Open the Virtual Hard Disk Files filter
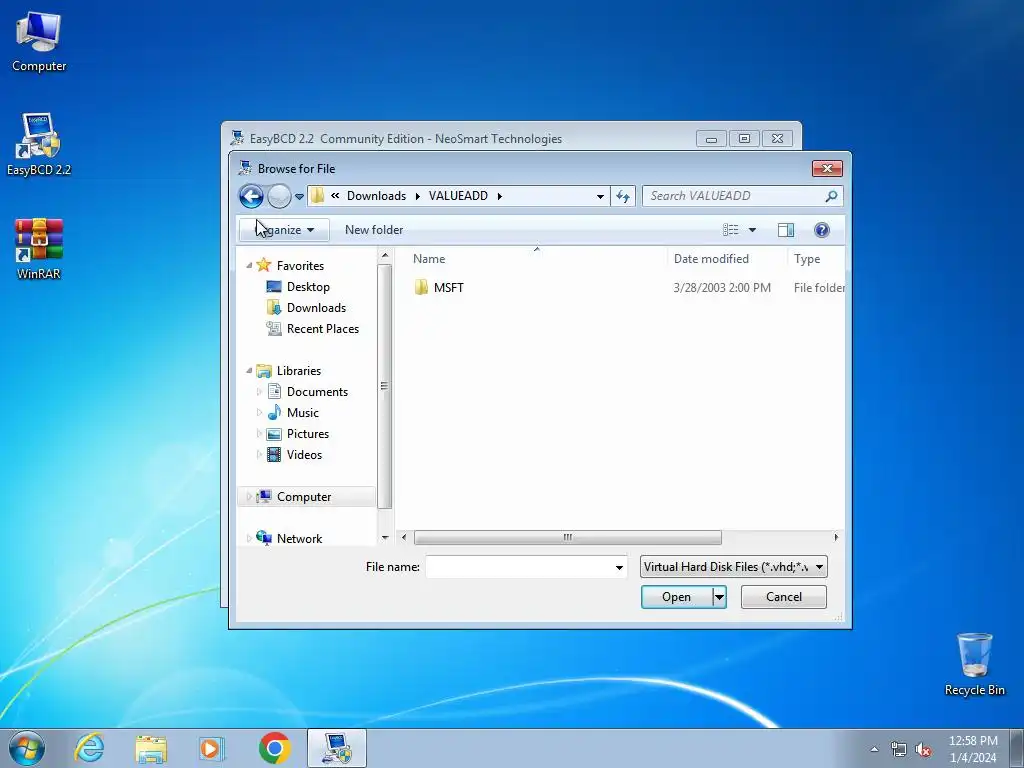The width and height of the screenshot is (1024, 768). (x=733, y=567)
